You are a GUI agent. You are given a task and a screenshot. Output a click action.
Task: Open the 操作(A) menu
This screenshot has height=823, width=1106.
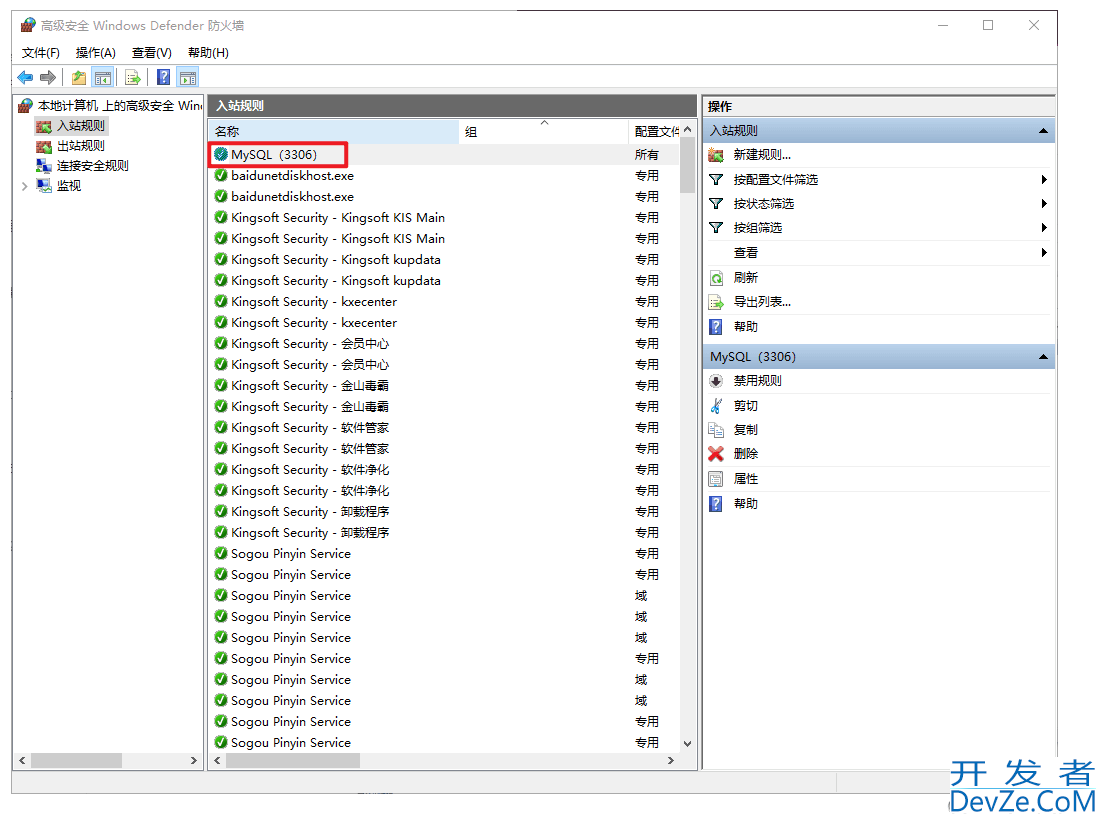click(95, 53)
